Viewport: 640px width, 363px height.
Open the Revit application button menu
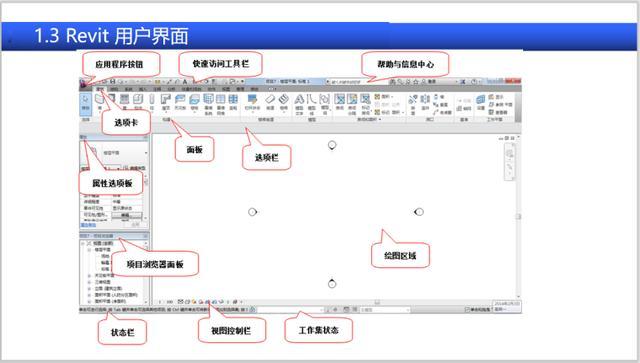(x=83, y=83)
